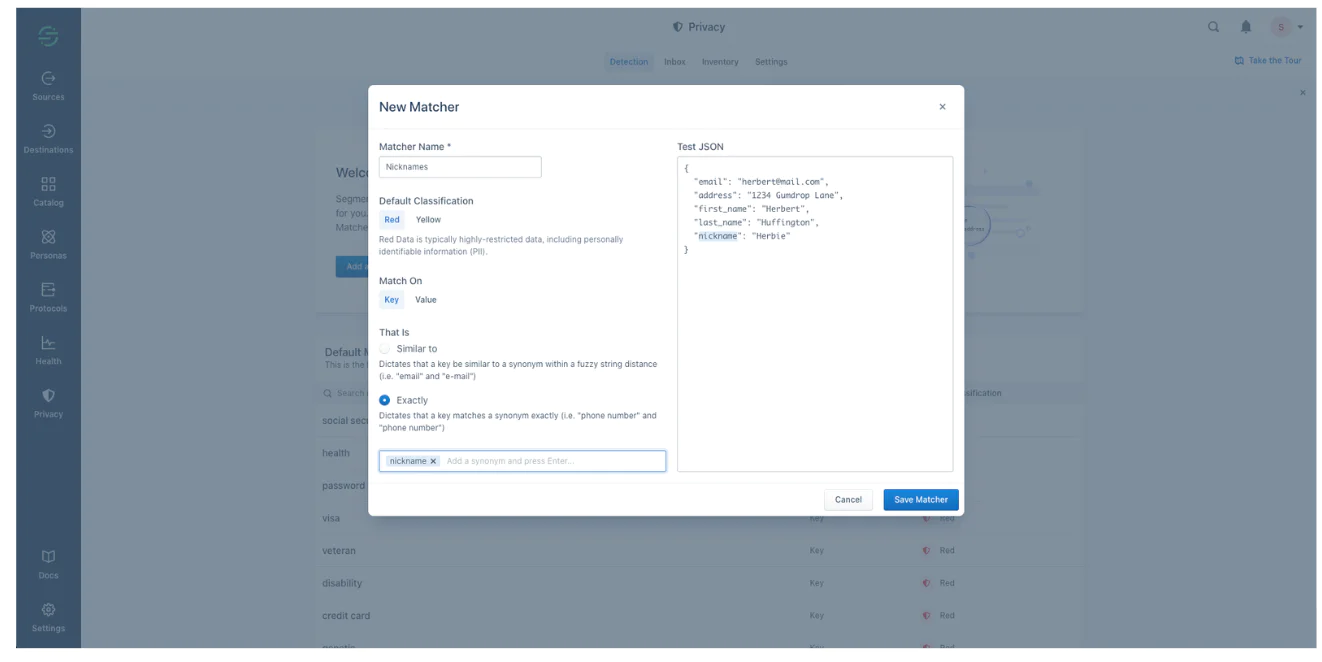Image resolution: width=1322 pixels, height=662 pixels.
Task: Switch to the Inventory tab
Action: coord(720,61)
